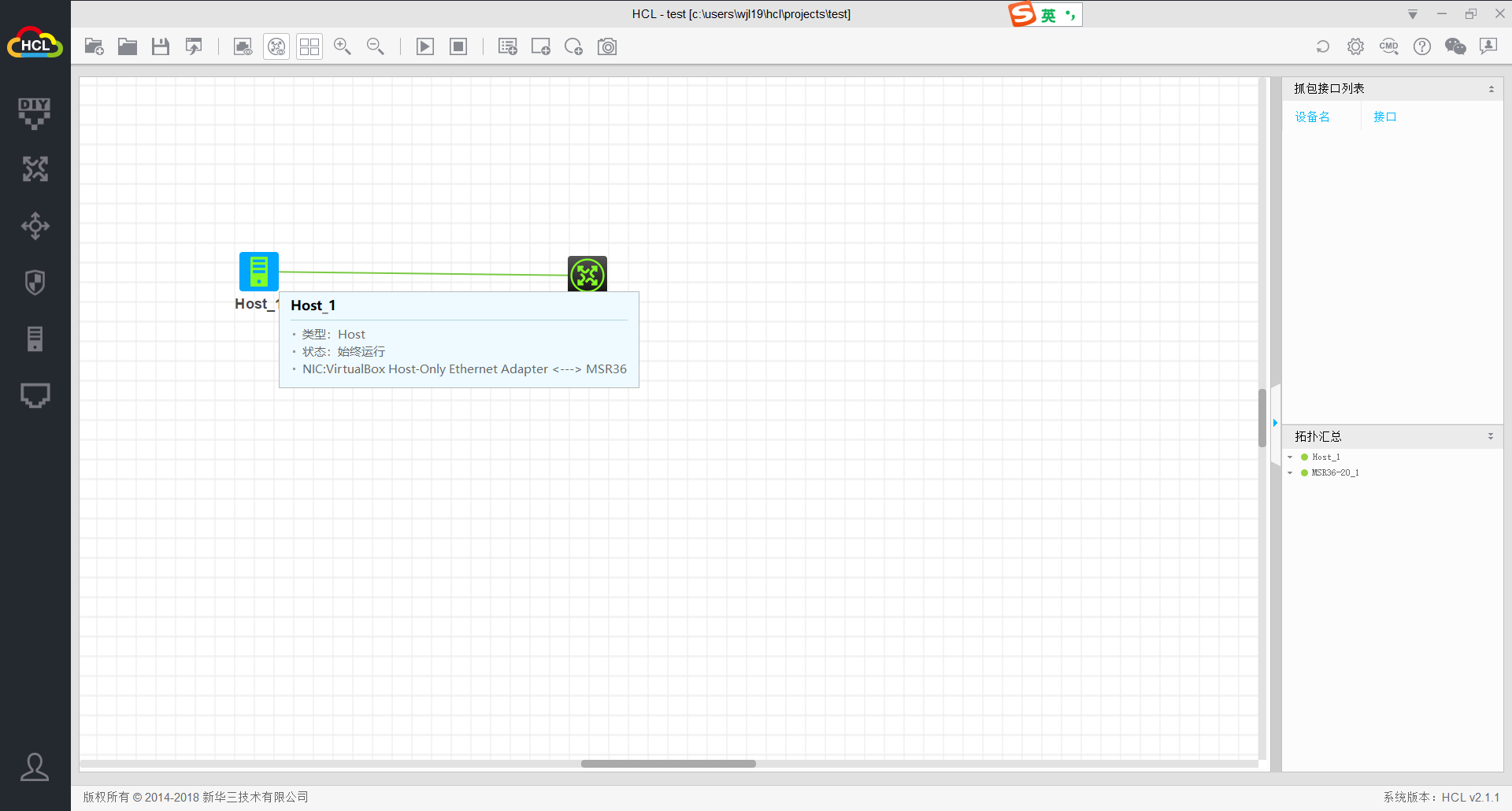Click the HCL cloud logo

[35, 44]
